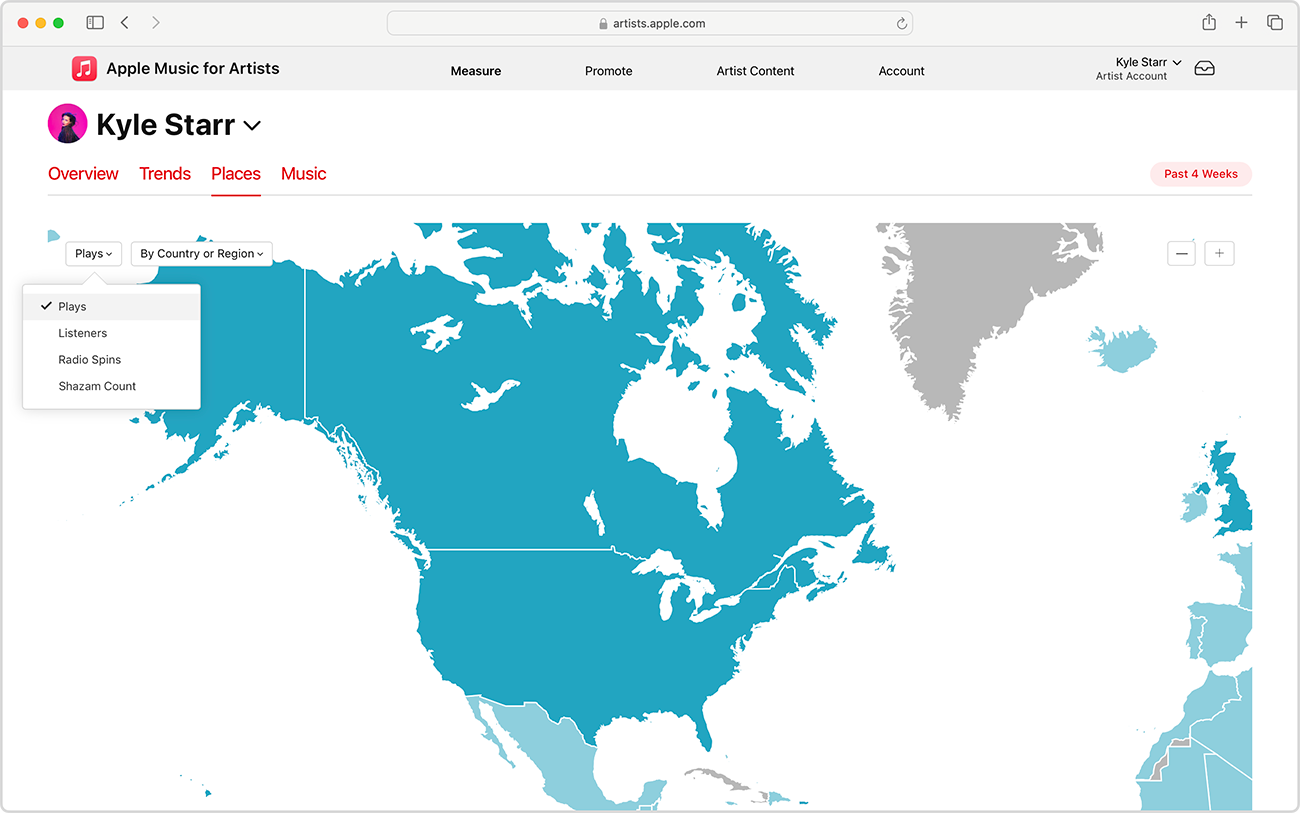This screenshot has width=1300, height=813.
Task: Click the Past 4 Weeks button
Action: point(1200,174)
